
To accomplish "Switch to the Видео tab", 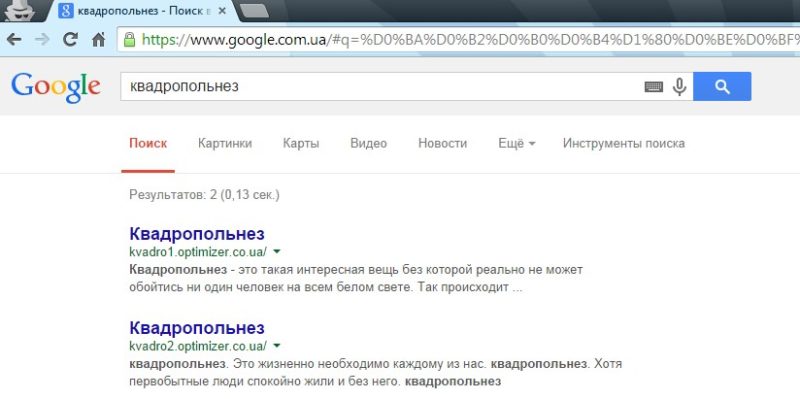I will pyautogui.click(x=368, y=143).
